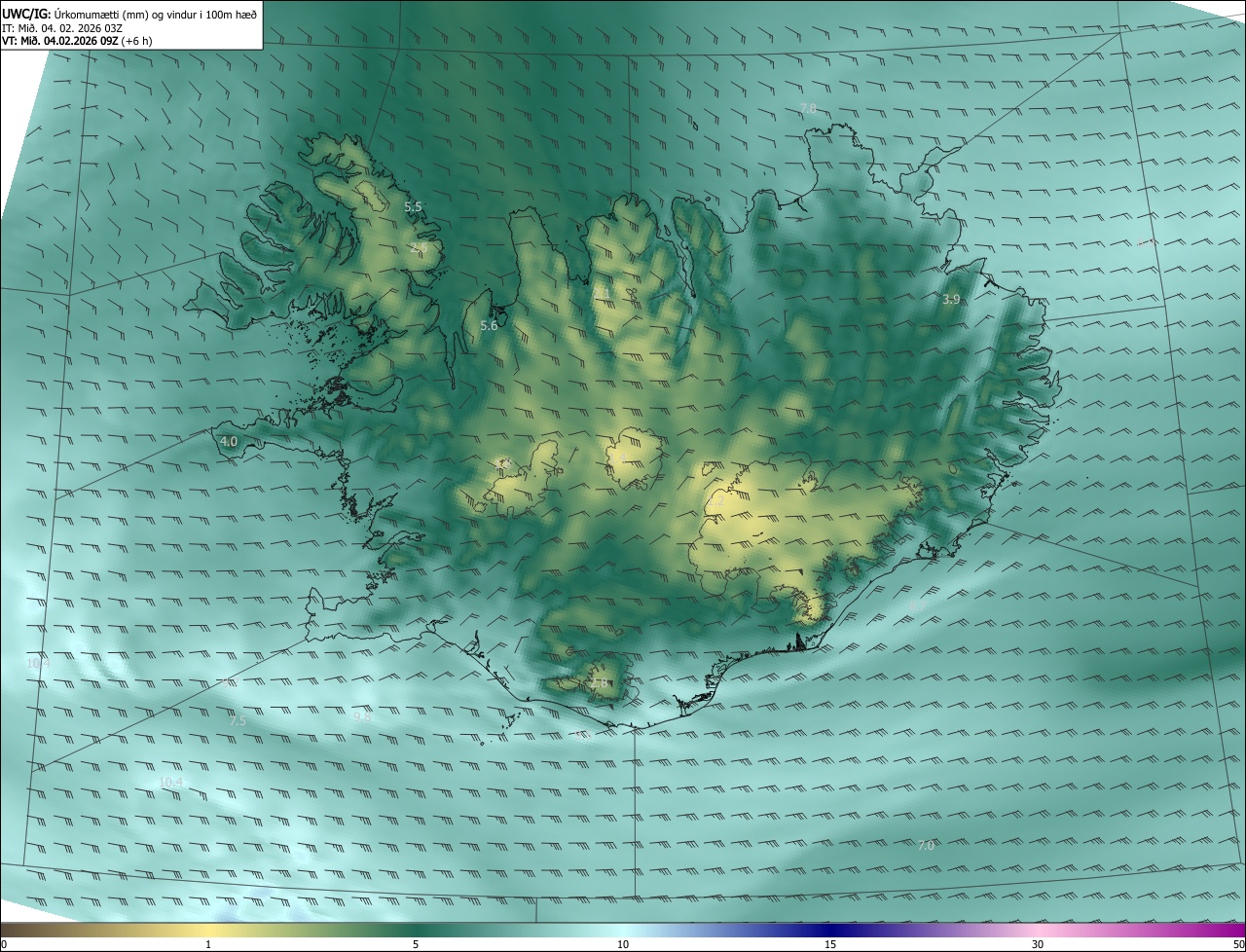Click the colorbar tick labelled 50
The image size is (1246, 952).
click(1238, 944)
